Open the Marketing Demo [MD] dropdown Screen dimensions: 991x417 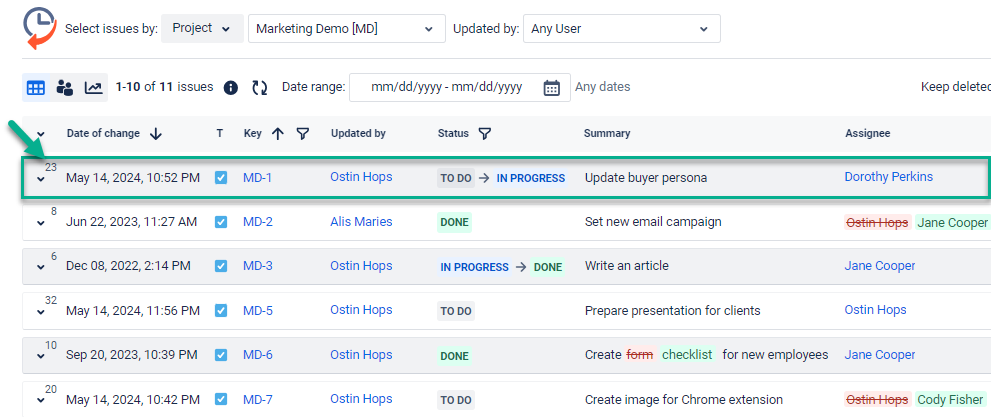coord(346,29)
